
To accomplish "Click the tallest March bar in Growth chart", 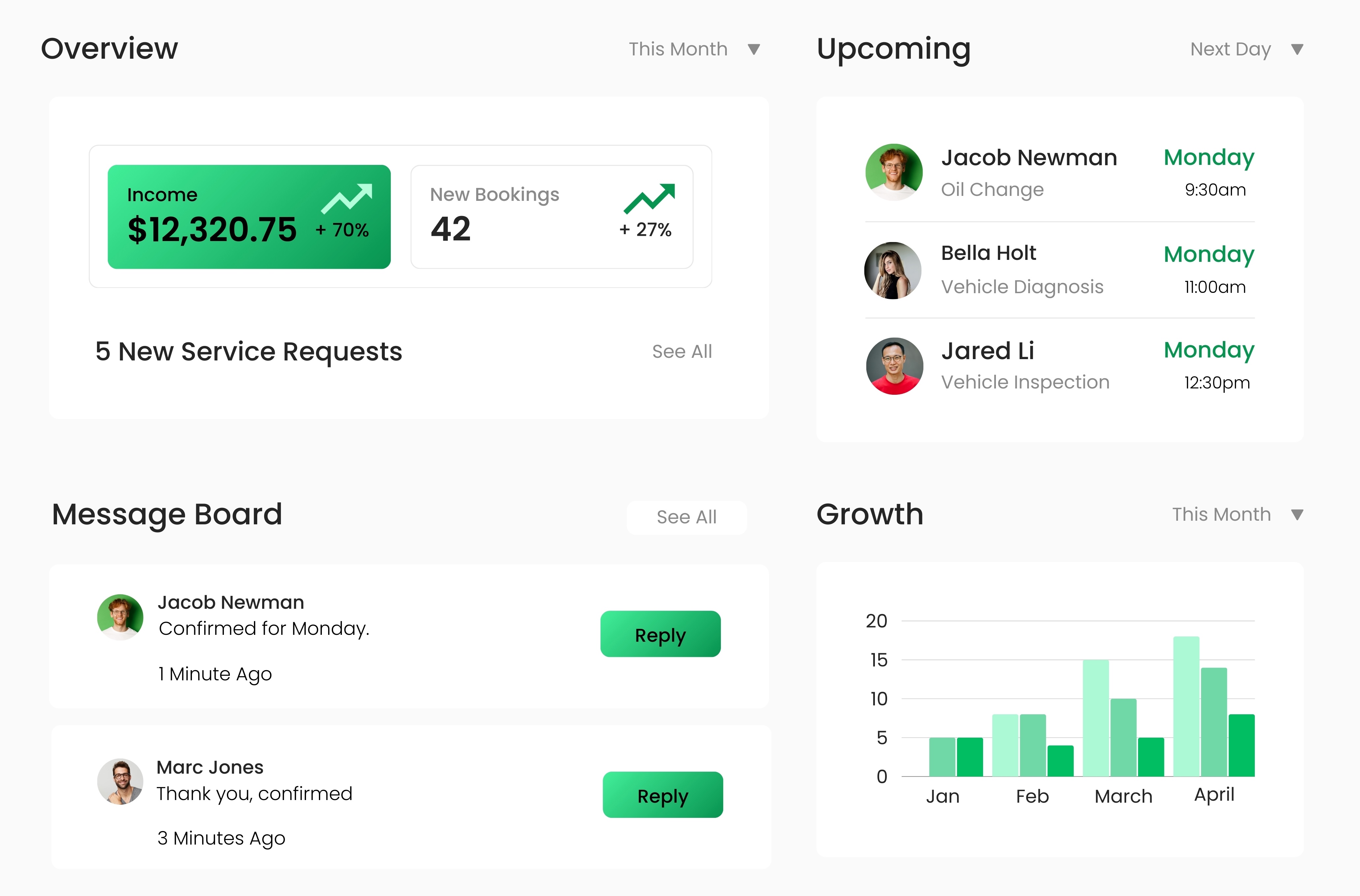I will tap(1096, 718).
